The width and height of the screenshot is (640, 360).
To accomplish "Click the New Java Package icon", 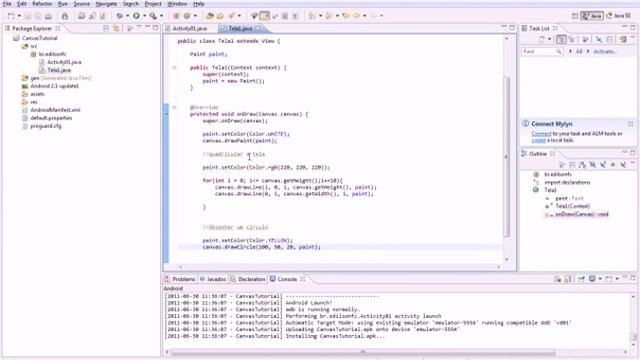I will 176,16.
